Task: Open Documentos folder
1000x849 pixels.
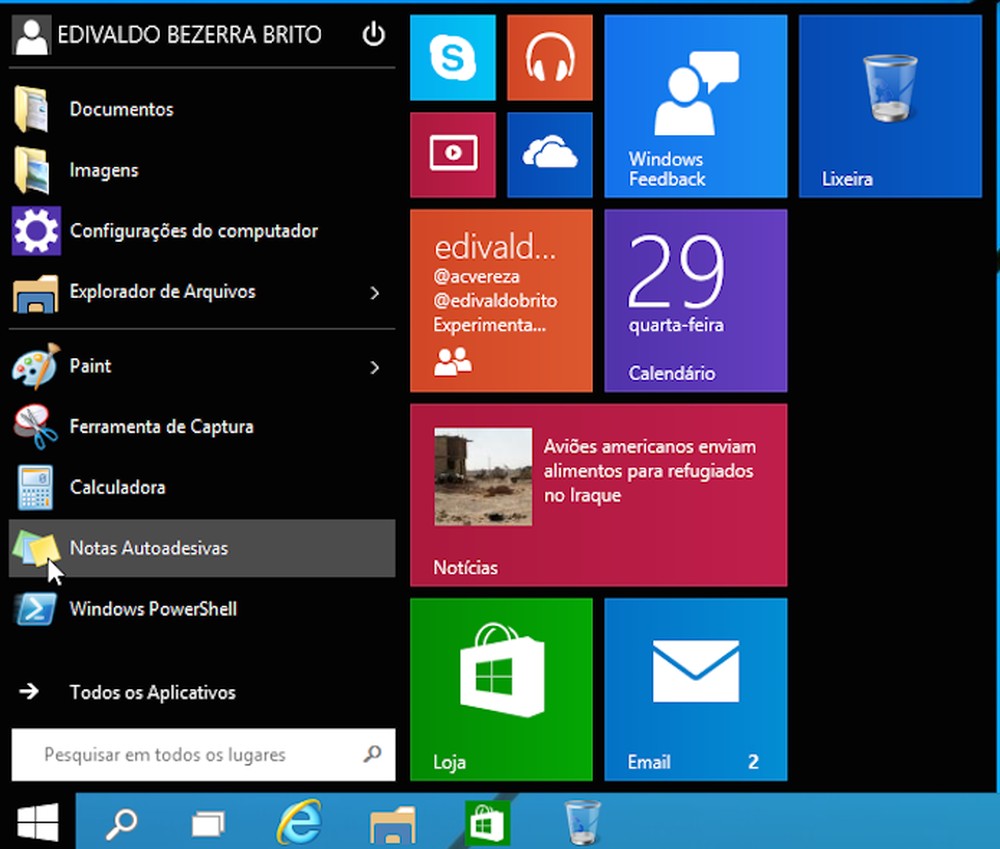Action: (202, 110)
